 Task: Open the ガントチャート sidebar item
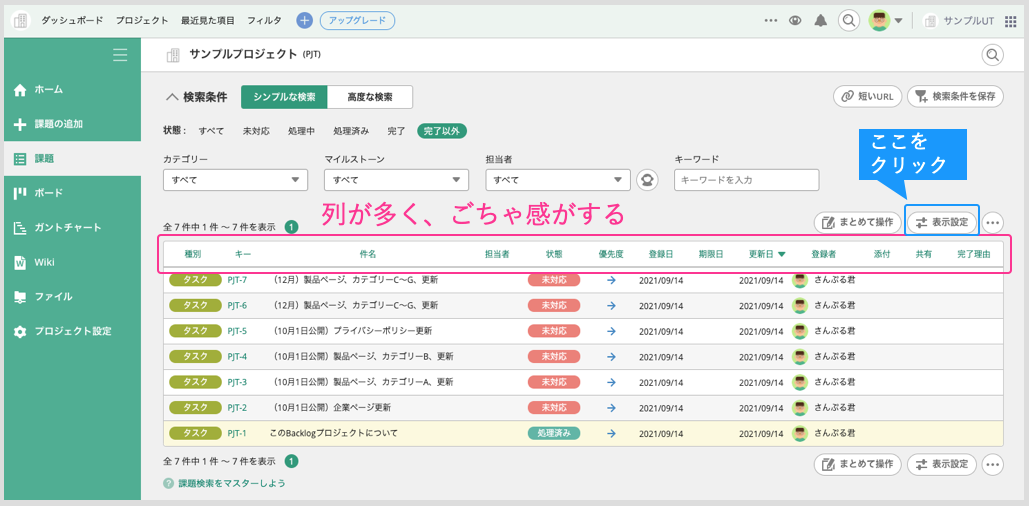coord(68,227)
